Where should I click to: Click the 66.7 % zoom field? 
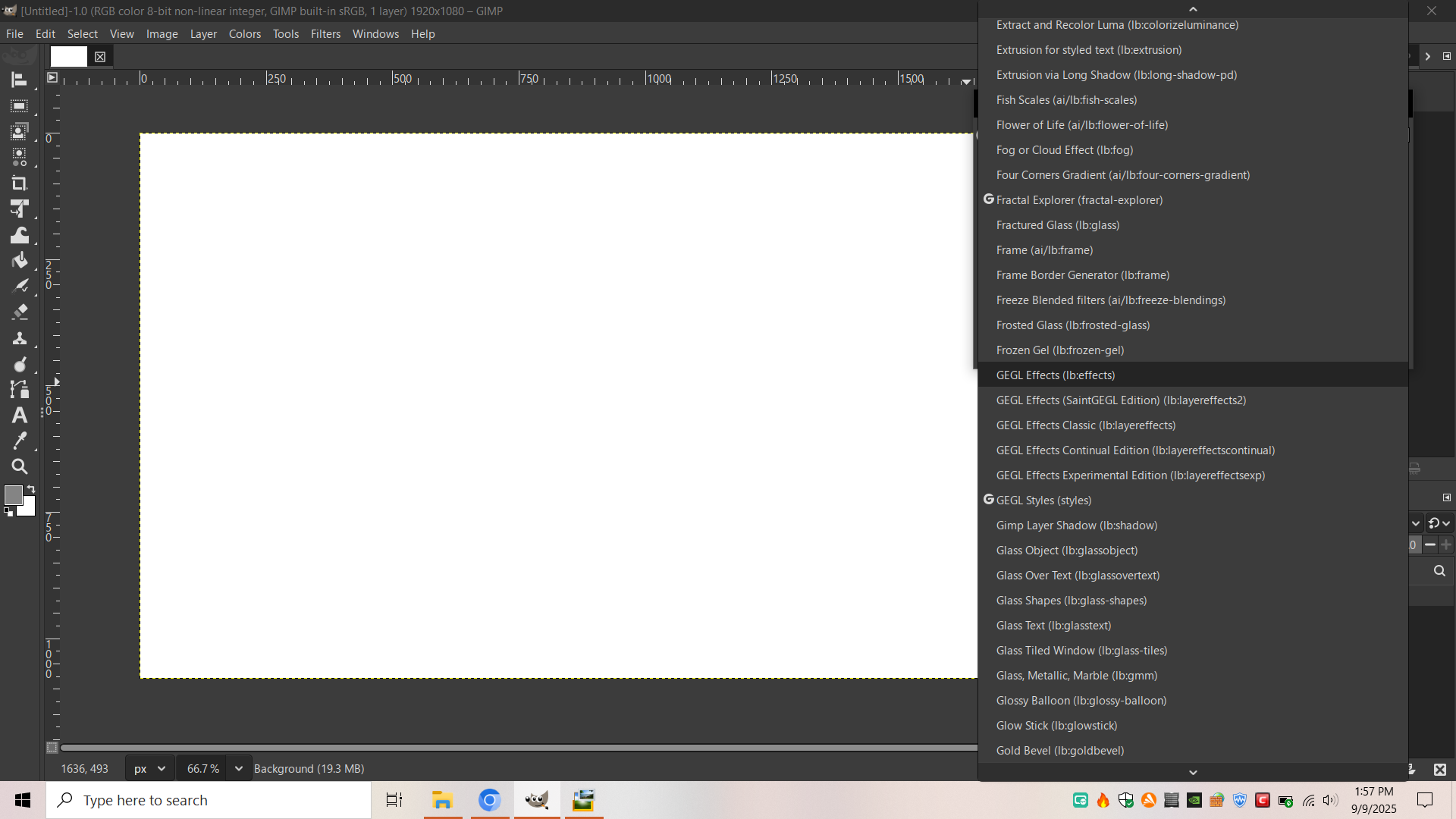pos(202,769)
